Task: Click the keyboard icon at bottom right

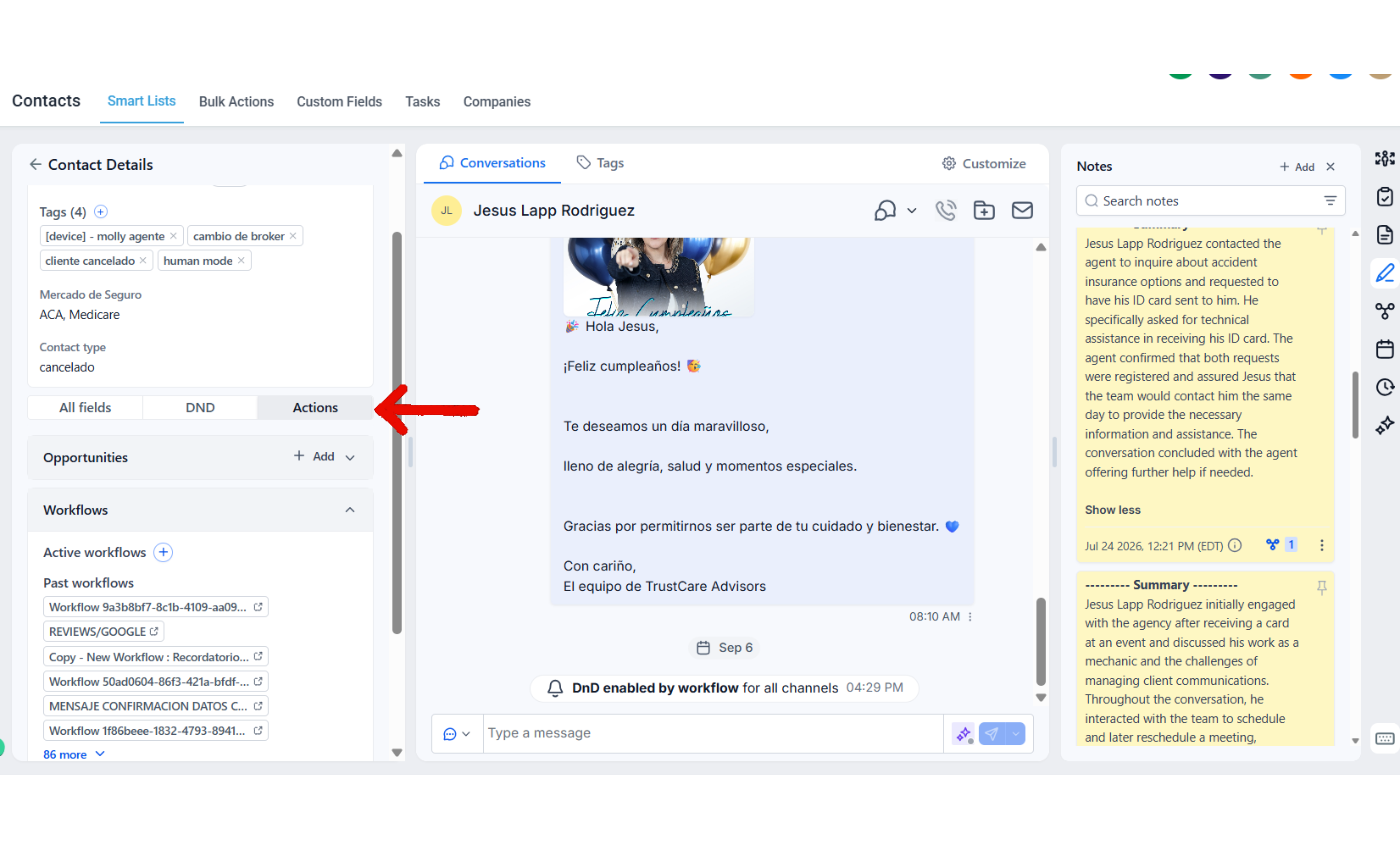Action: click(x=1385, y=738)
